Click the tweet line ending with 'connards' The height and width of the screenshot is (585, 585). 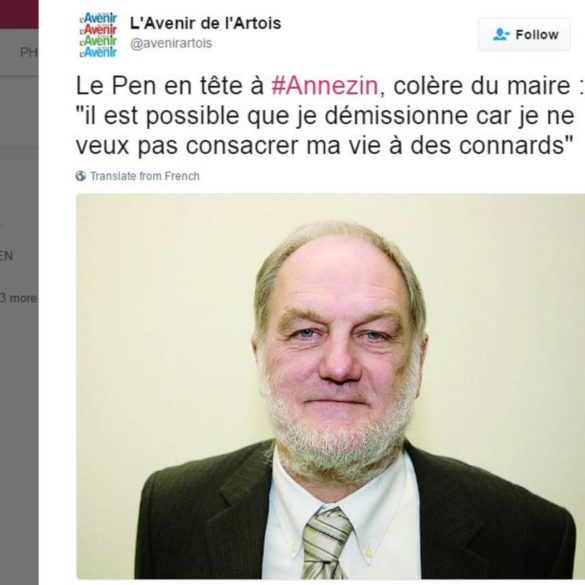[324, 146]
